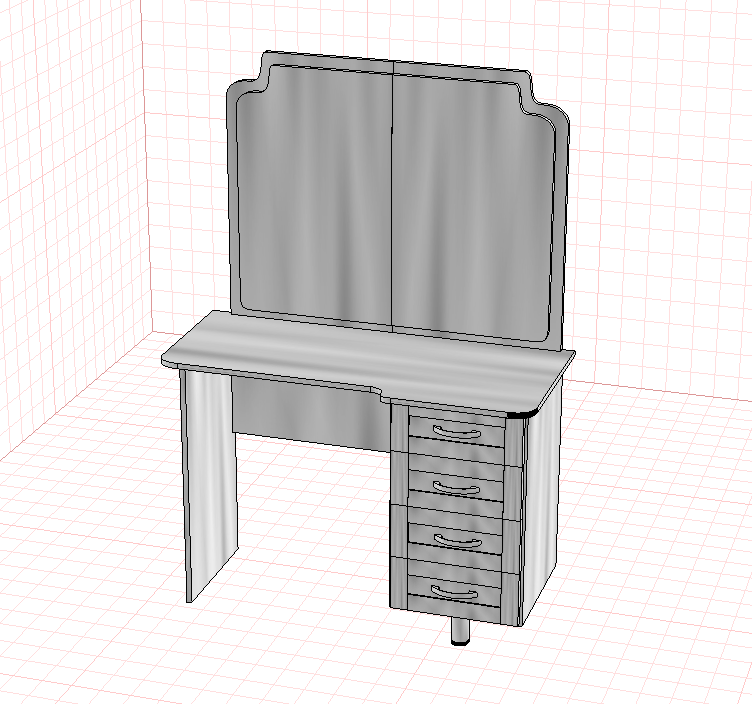Select the bottom drawer handle
Viewport: 752px width, 704px height.
click(x=454, y=594)
